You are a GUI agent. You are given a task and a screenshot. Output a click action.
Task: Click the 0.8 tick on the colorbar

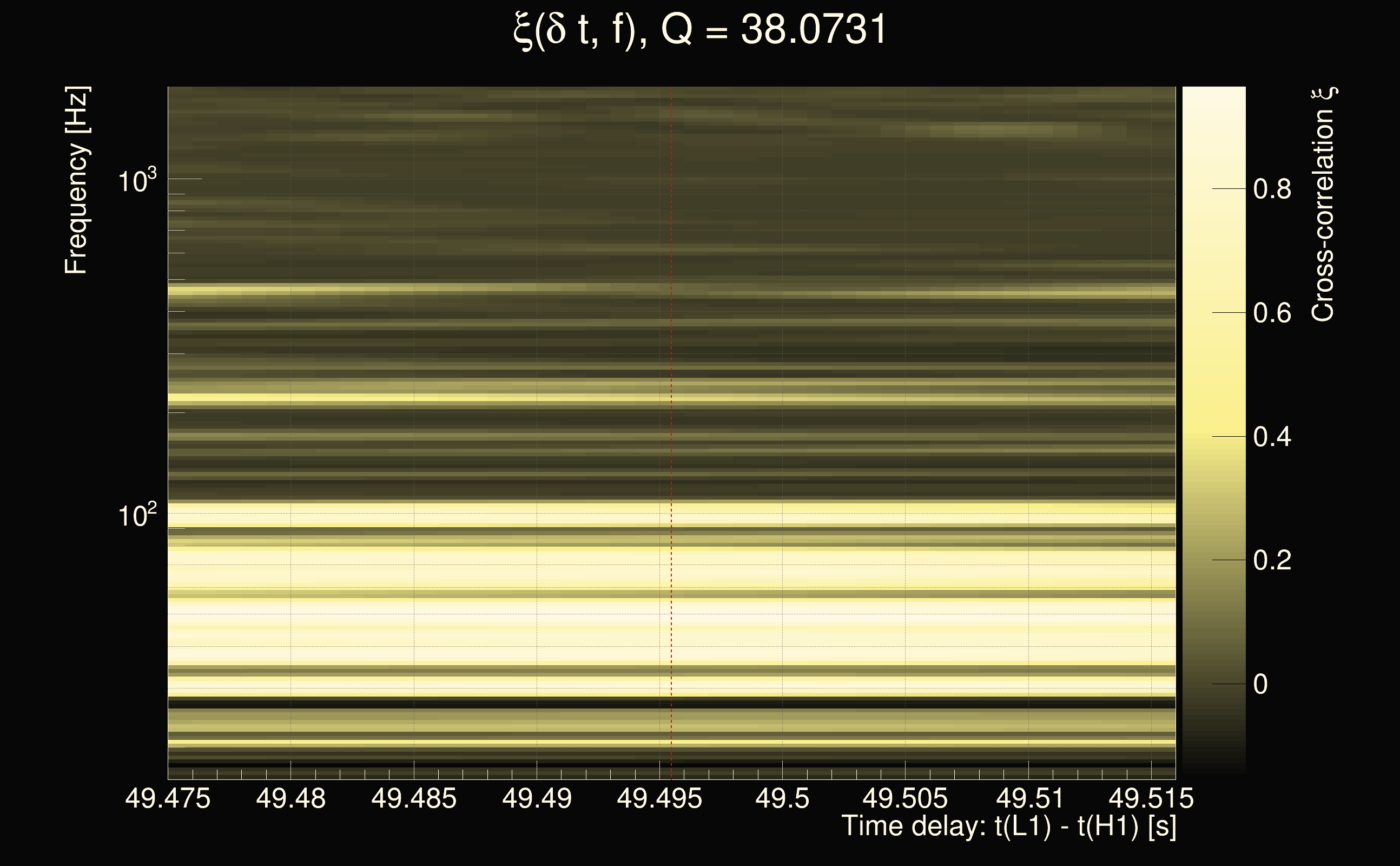(1272, 189)
